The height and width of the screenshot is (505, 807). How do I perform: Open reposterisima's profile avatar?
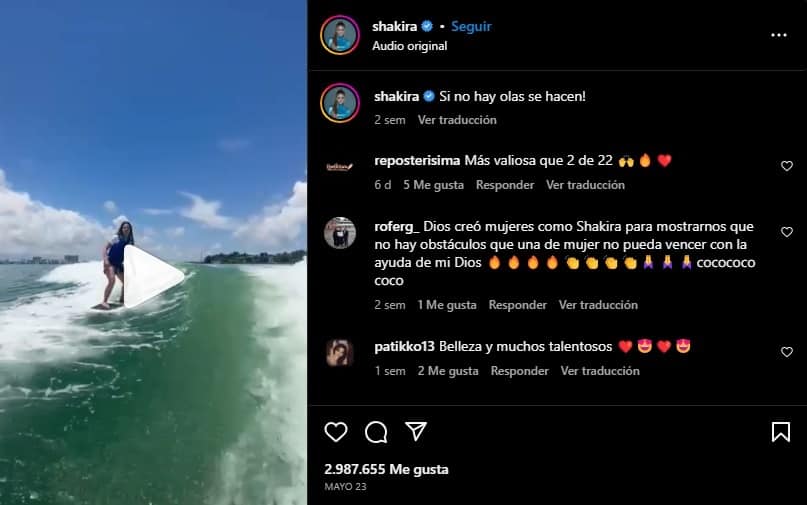tap(340, 167)
